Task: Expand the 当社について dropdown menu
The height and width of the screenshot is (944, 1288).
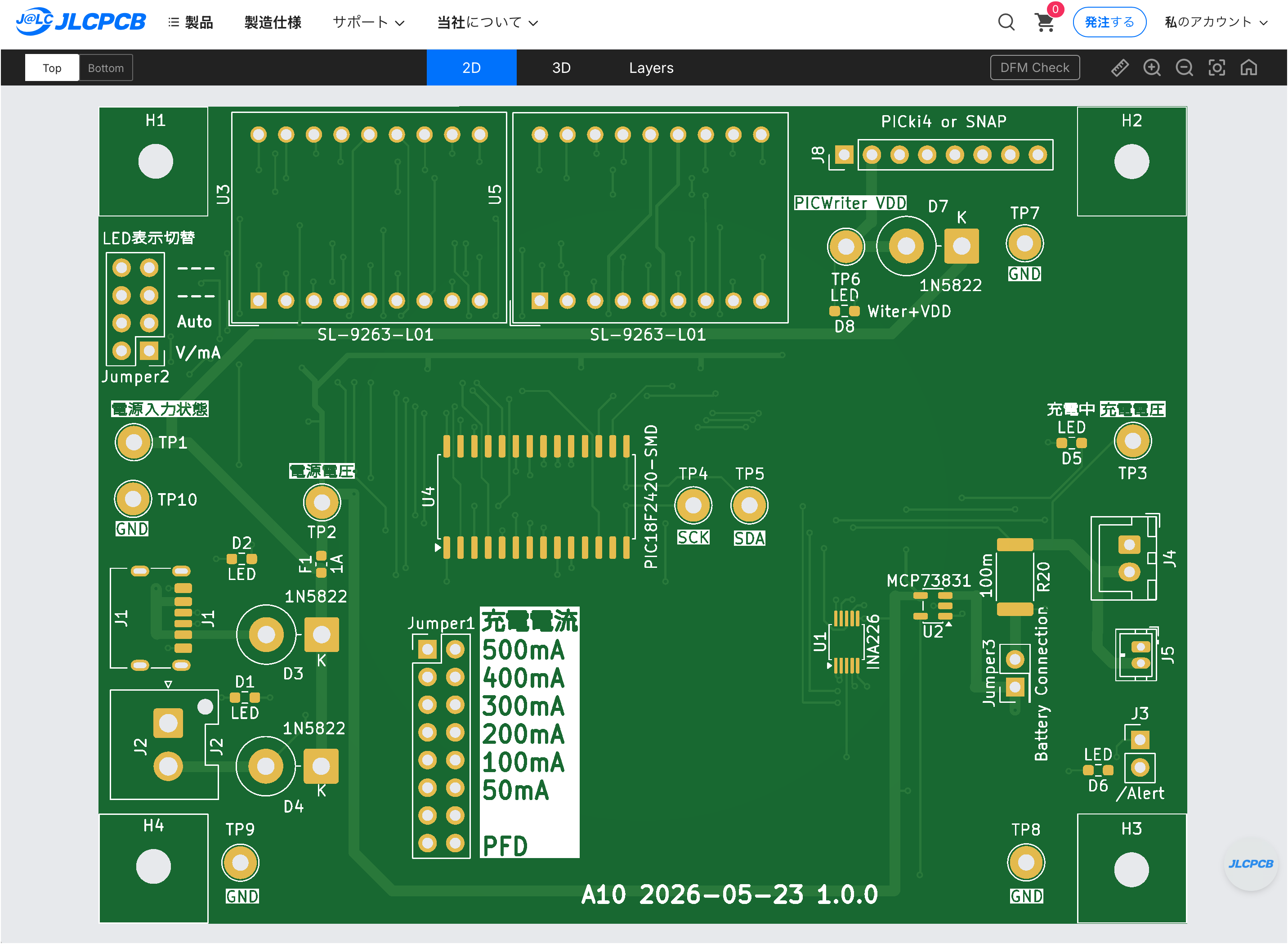Action: 487,22
